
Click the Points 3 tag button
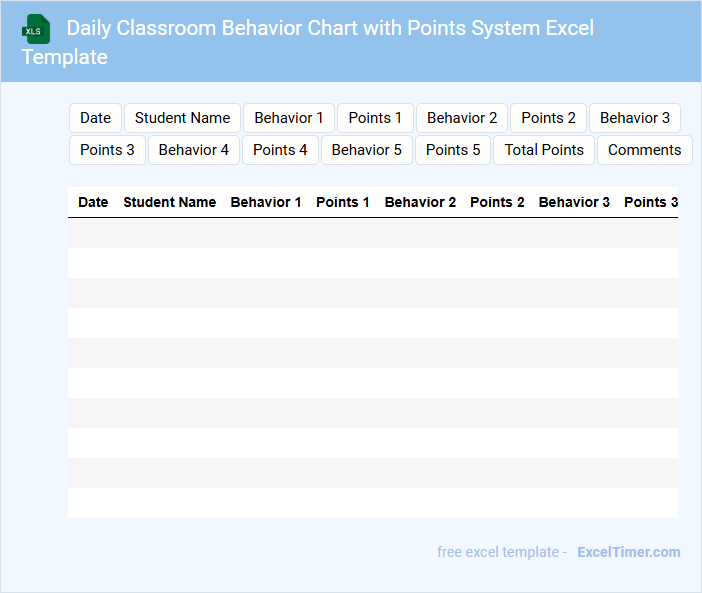(x=107, y=150)
